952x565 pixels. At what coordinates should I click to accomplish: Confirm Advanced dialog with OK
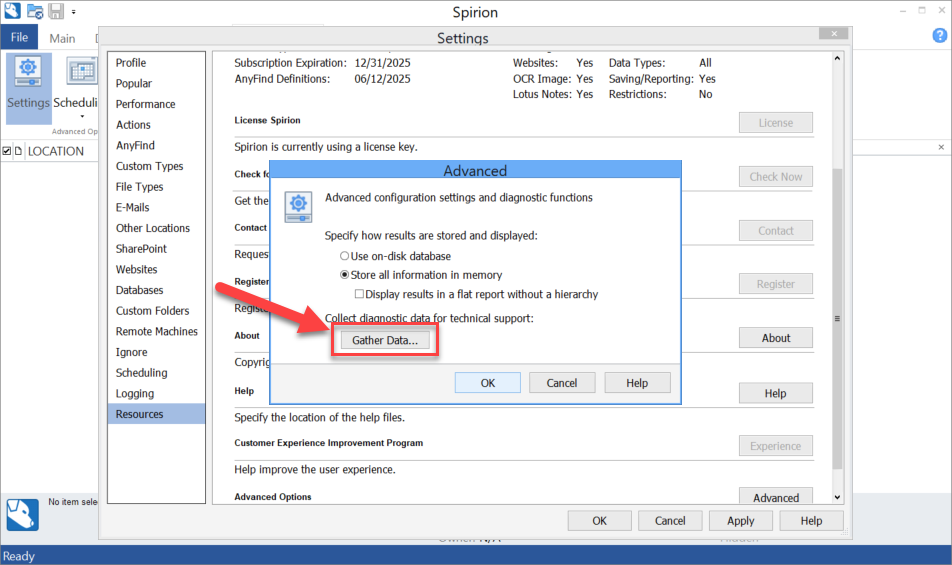tap(488, 383)
